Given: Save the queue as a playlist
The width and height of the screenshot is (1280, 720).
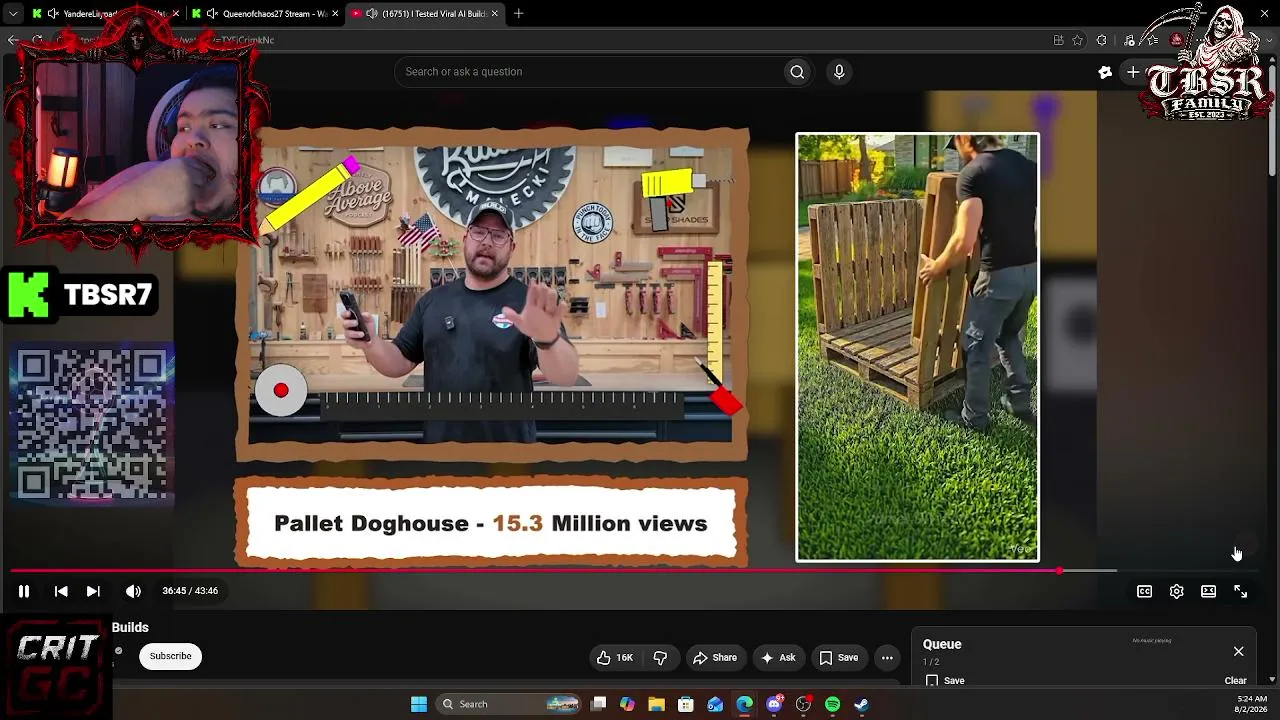Looking at the screenshot, I should [x=945, y=681].
